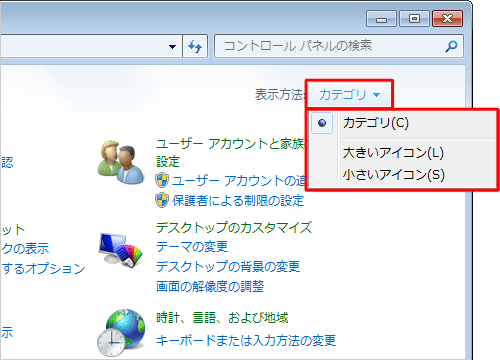Open デスクトップの背景の変更 link
500x360 pixels.
click(x=228, y=267)
